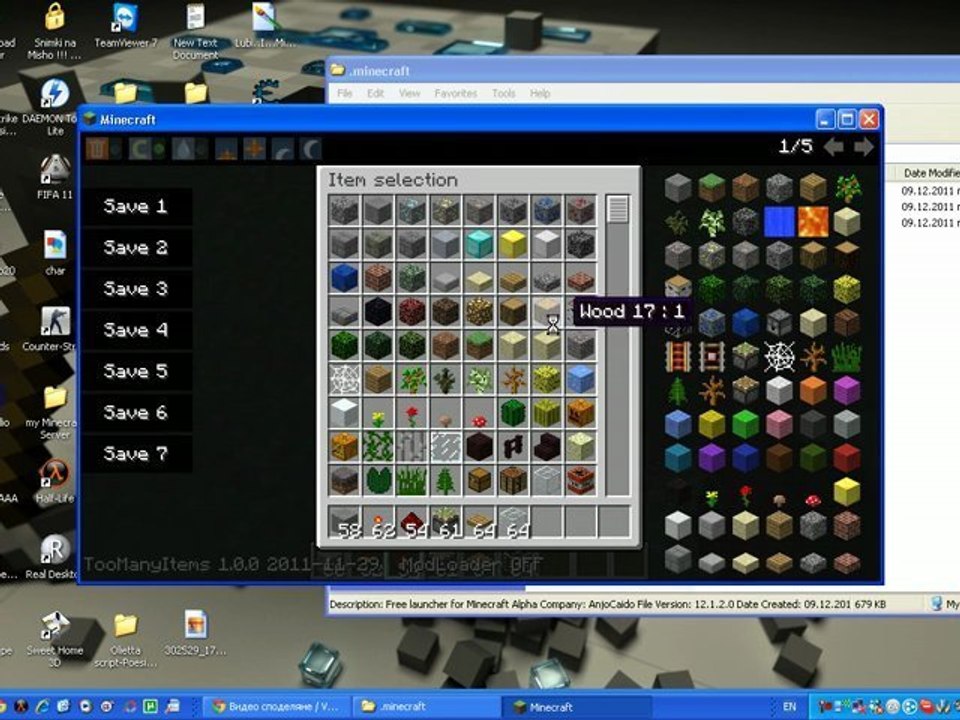
Task: Spawn water block from TooManyItems panel
Action: click(x=779, y=221)
